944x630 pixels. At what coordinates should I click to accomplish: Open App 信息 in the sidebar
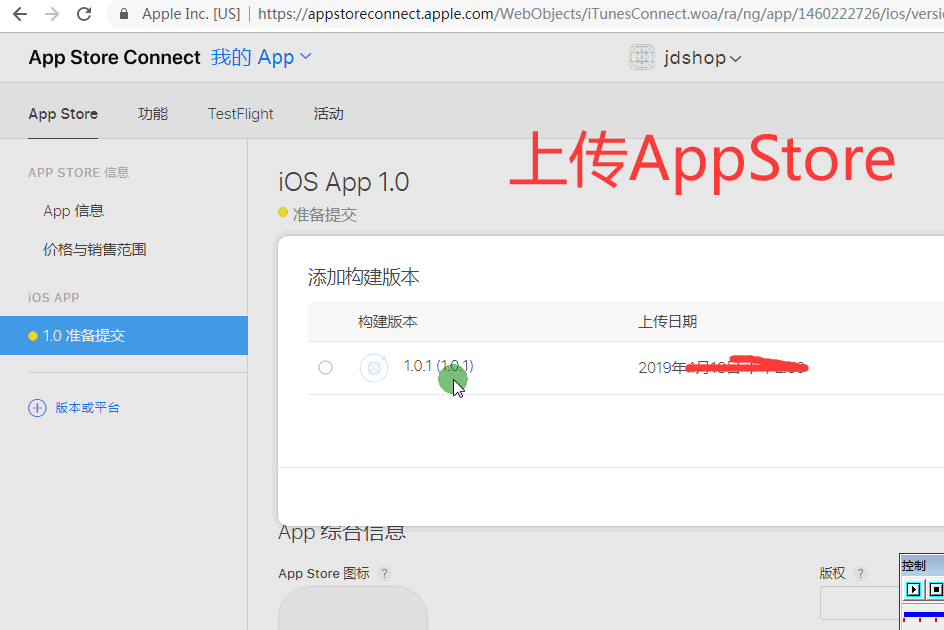tap(73, 211)
